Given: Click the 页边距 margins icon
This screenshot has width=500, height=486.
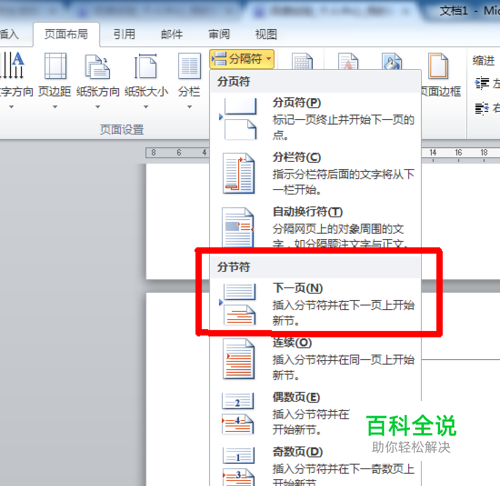Looking at the screenshot, I should pos(55,66).
